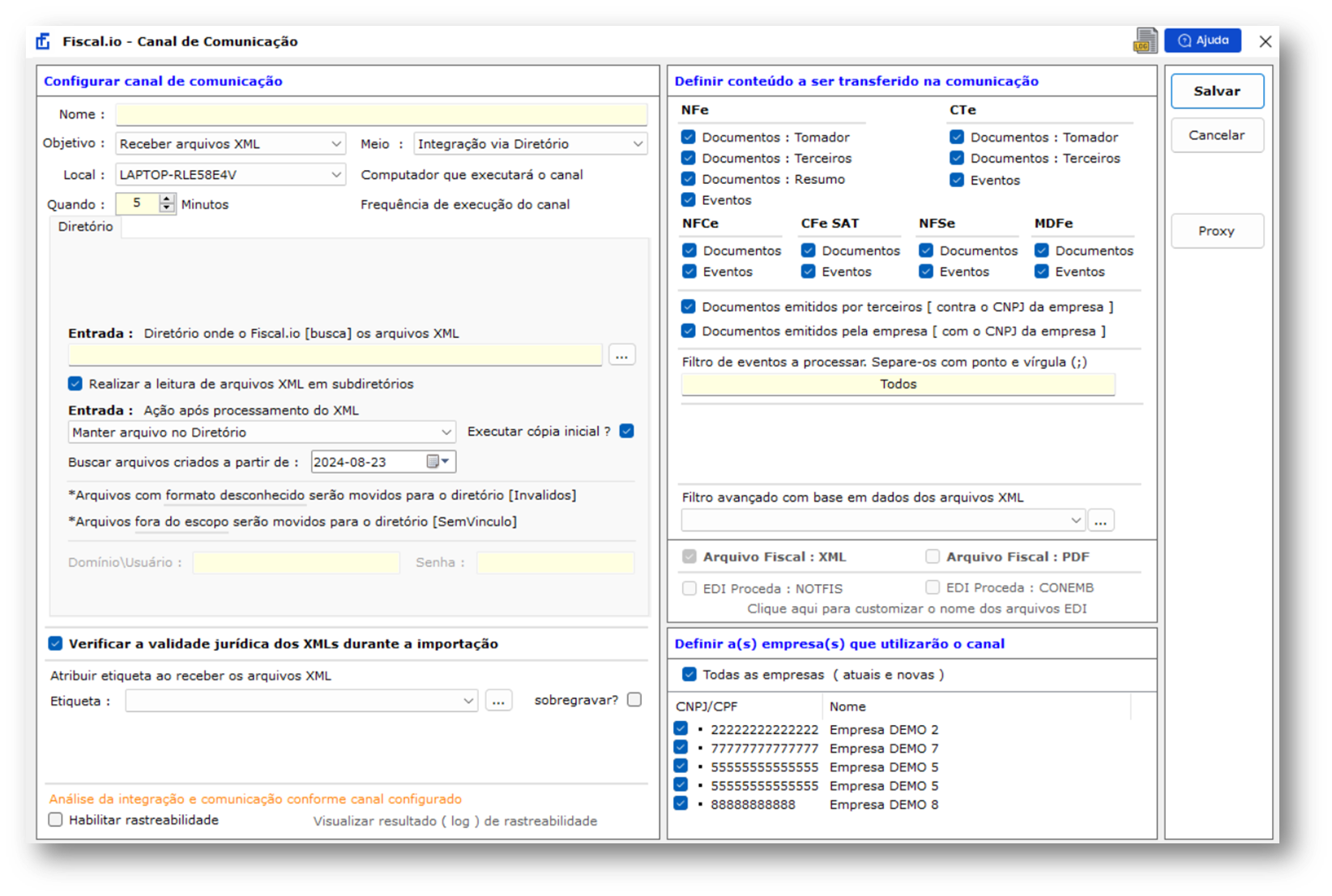Toggle NFCe Documentos checkbox
The width and height of the screenshot is (1332, 896).
(689, 250)
